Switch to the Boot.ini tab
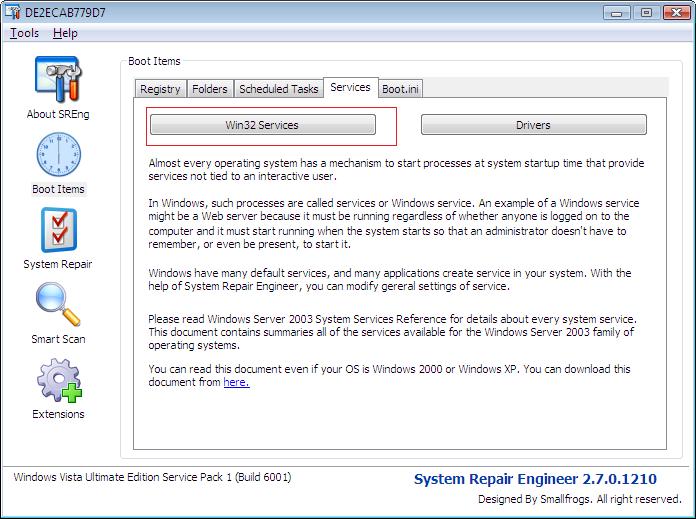Image resolution: width=696 pixels, height=519 pixels. pyautogui.click(x=401, y=89)
